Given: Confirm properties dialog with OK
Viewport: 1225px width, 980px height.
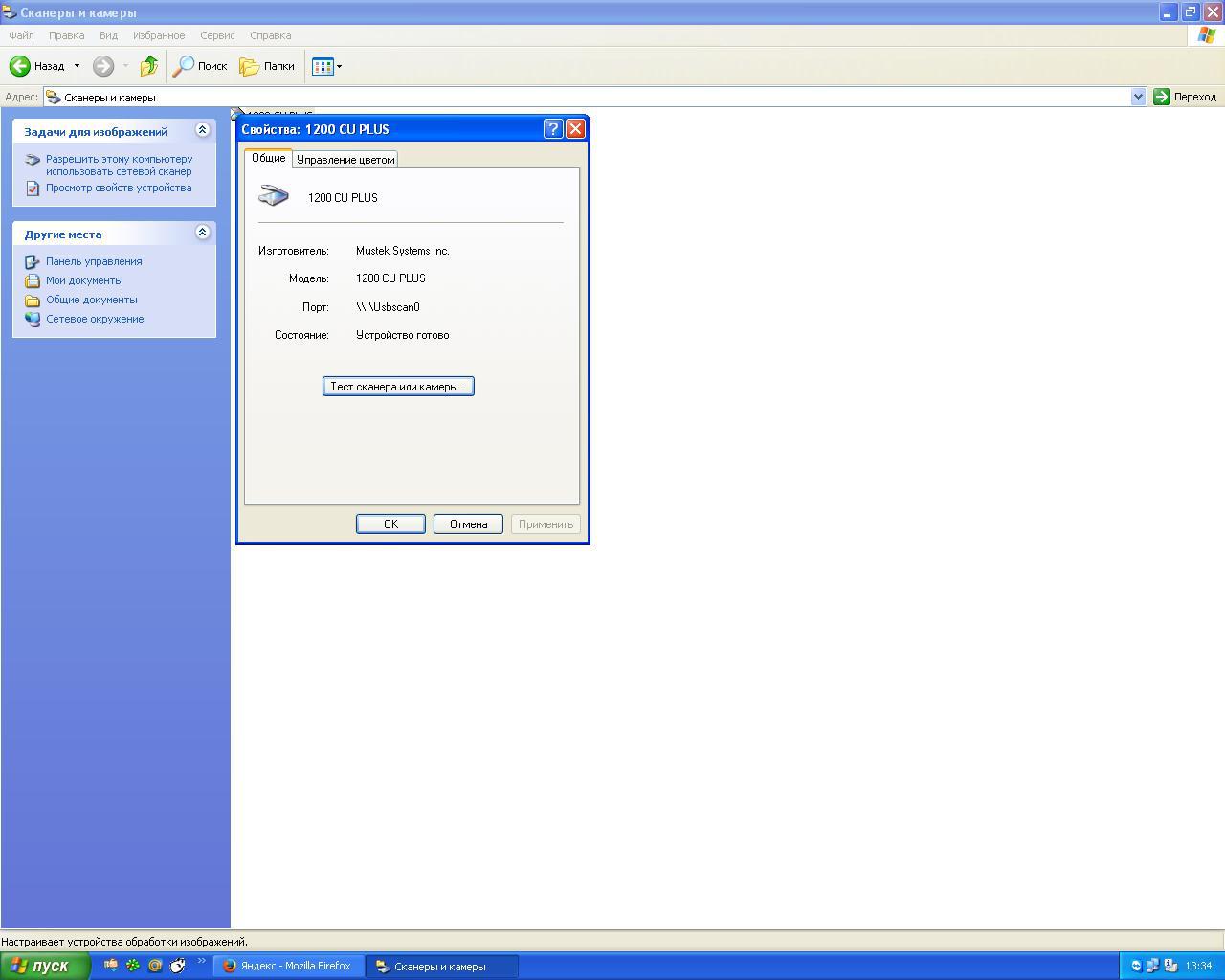Looking at the screenshot, I should coord(390,524).
